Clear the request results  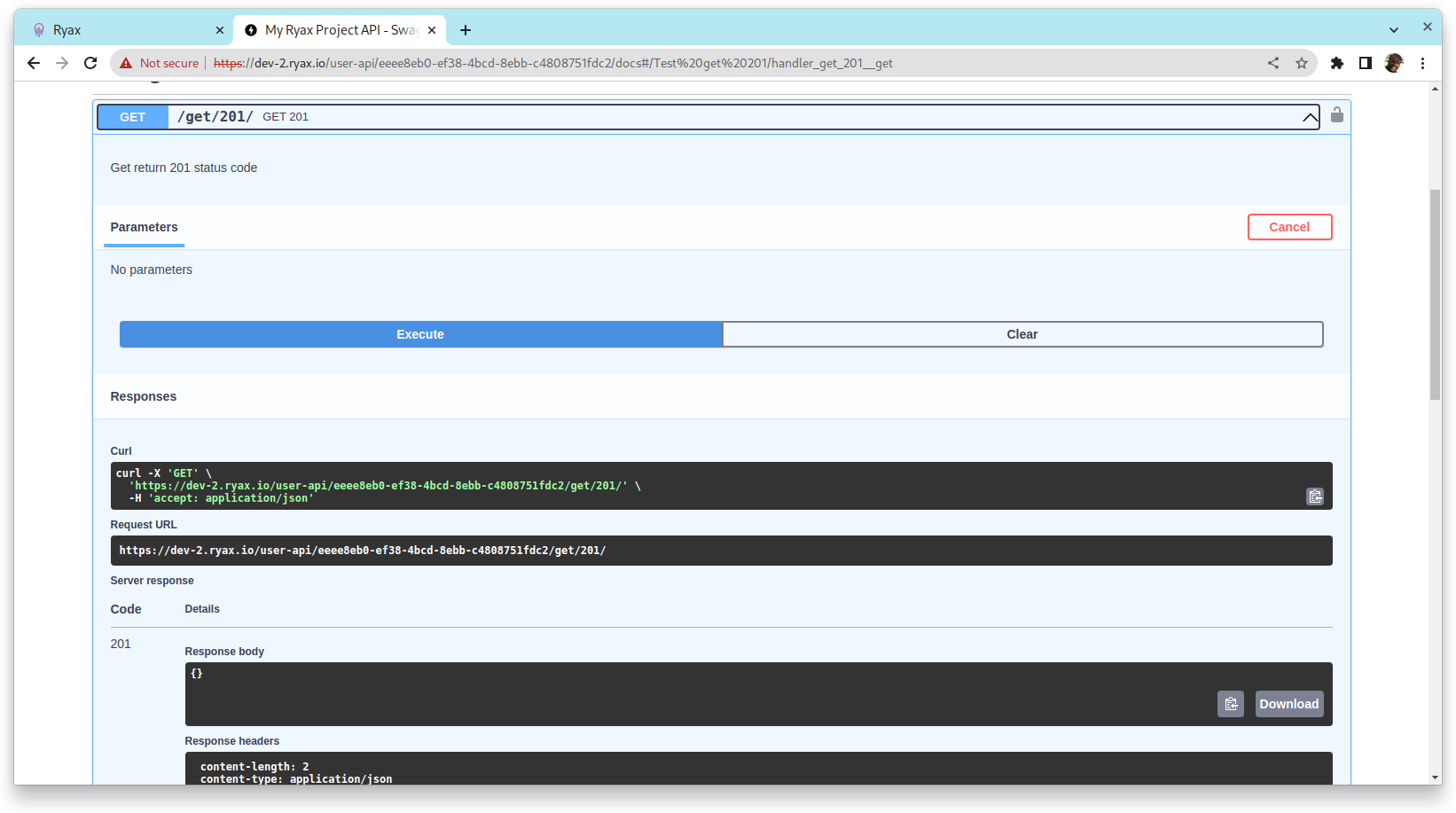(1022, 334)
